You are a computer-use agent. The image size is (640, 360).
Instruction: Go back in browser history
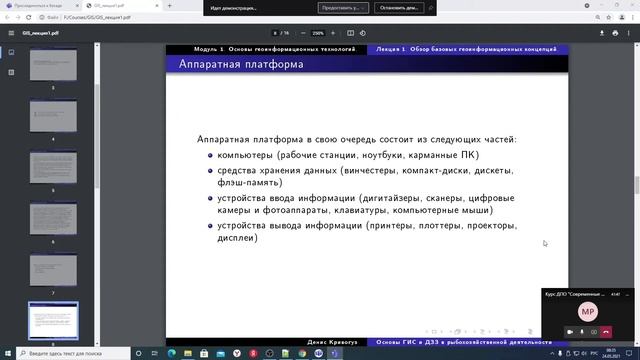point(7,18)
